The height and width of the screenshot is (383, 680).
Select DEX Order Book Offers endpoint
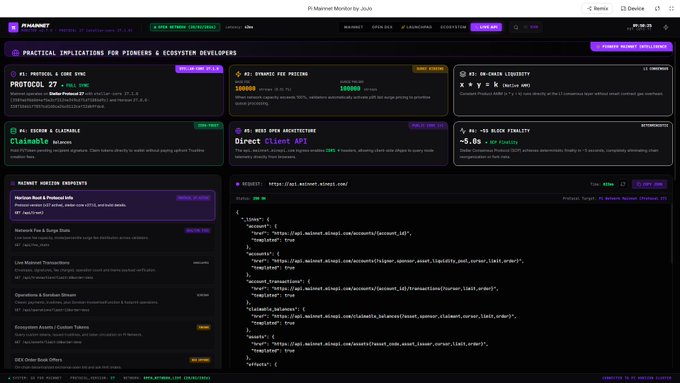(x=113, y=362)
